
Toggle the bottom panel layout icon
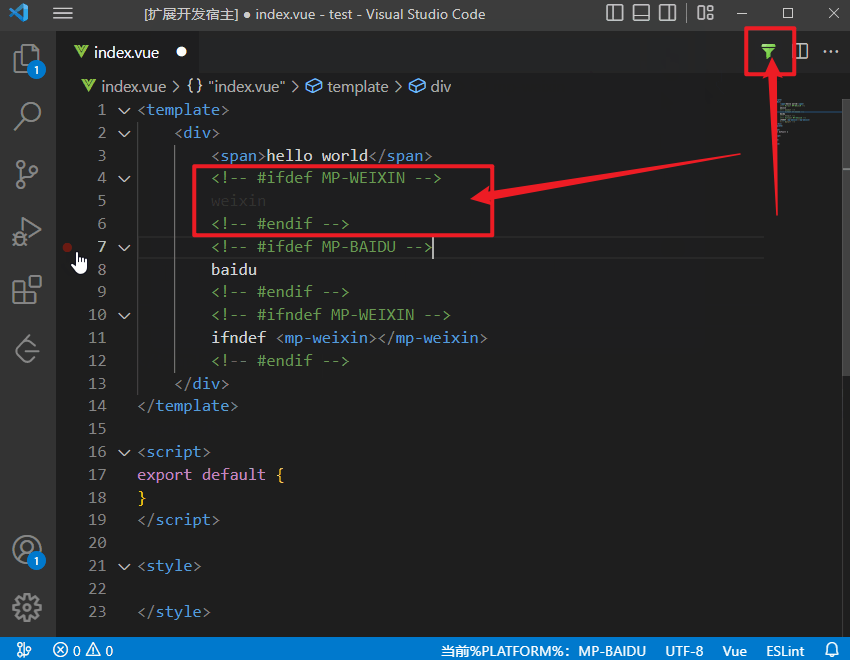[x=641, y=13]
